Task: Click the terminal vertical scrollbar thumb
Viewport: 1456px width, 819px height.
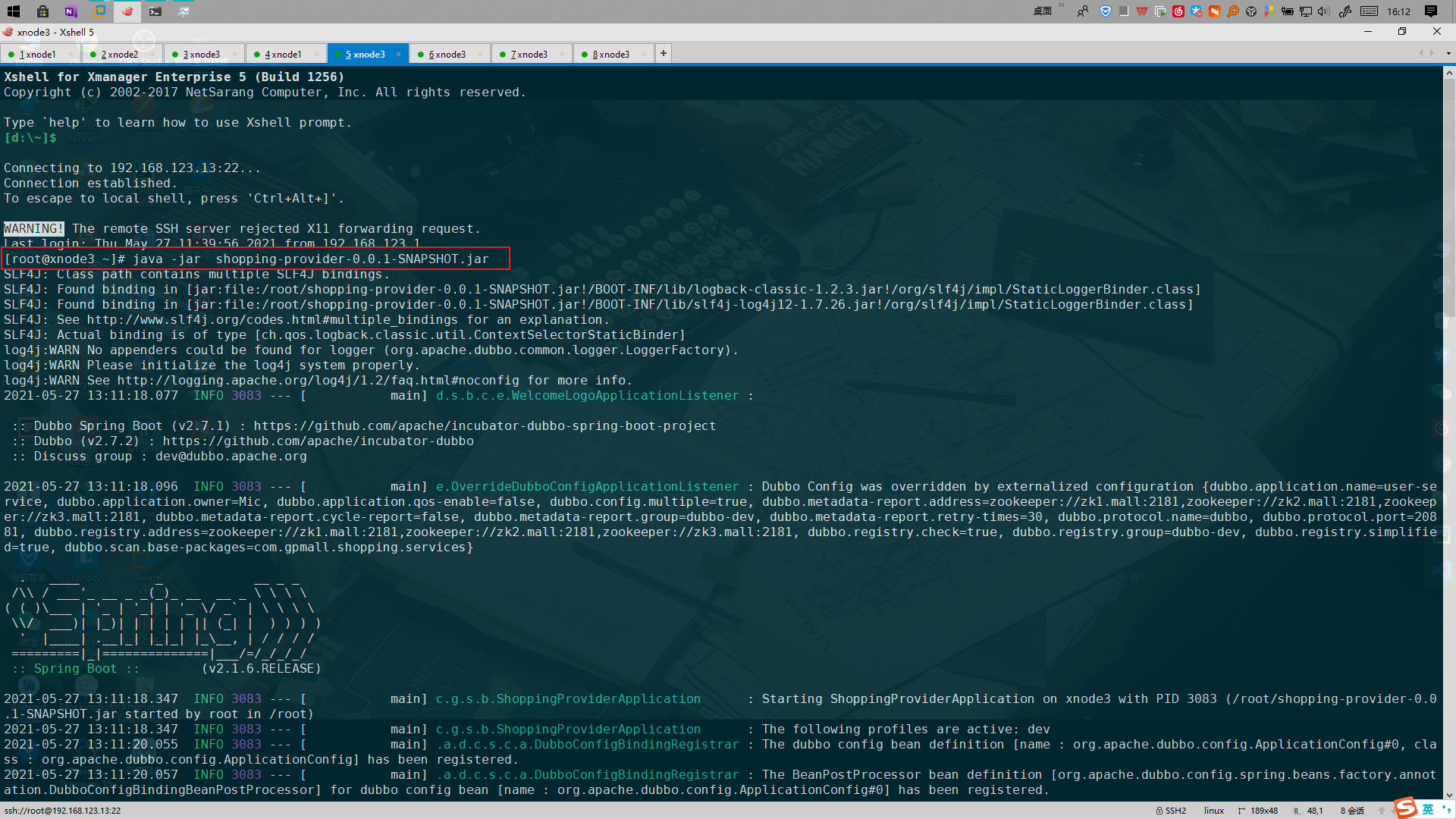Action: click(1449, 197)
